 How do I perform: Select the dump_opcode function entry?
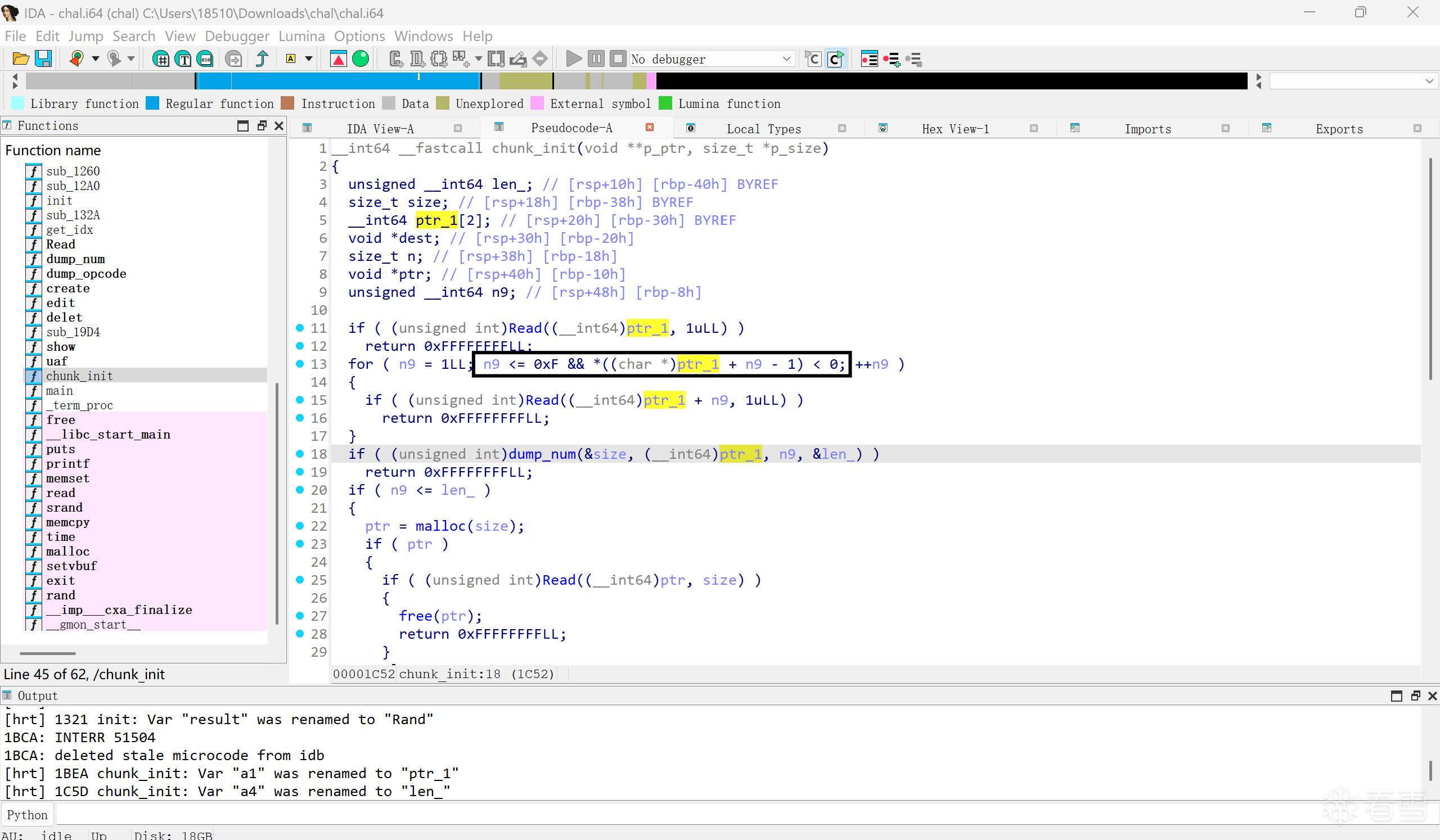click(85, 273)
